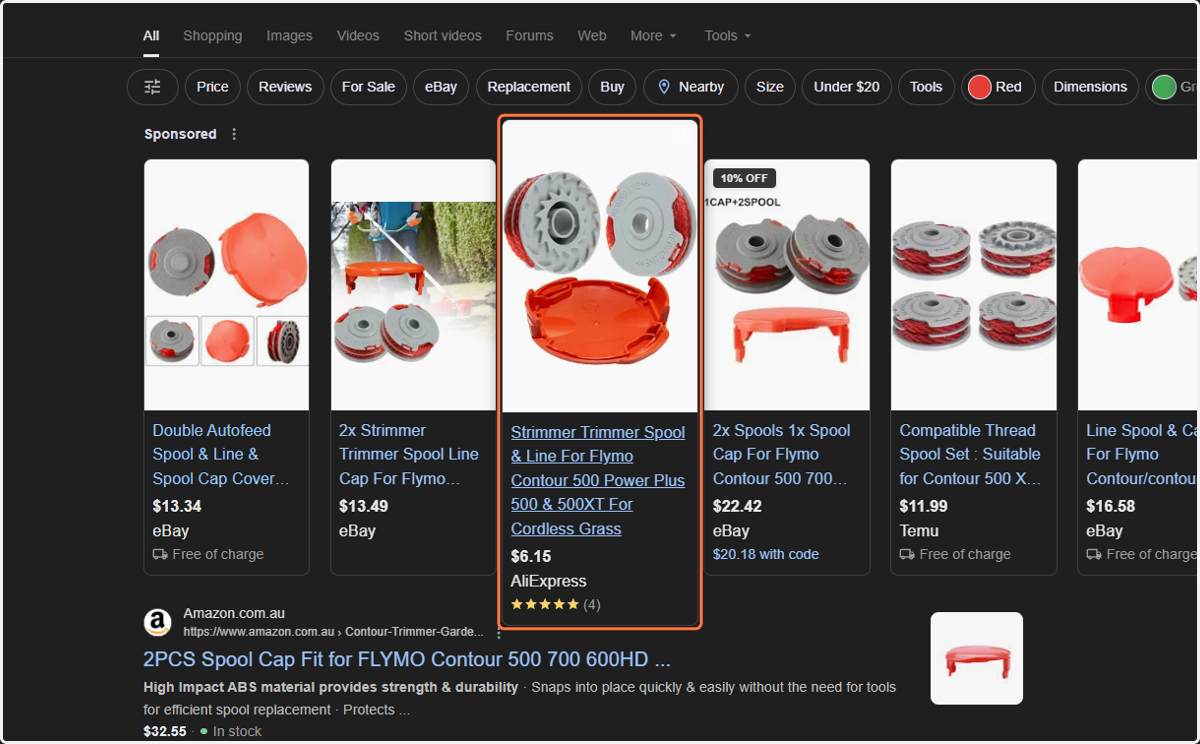Viewport: 1200px width, 744px height.
Task: Open Line Spool & Cap For Flymo listing
Action: pyautogui.click(x=1142, y=454)
